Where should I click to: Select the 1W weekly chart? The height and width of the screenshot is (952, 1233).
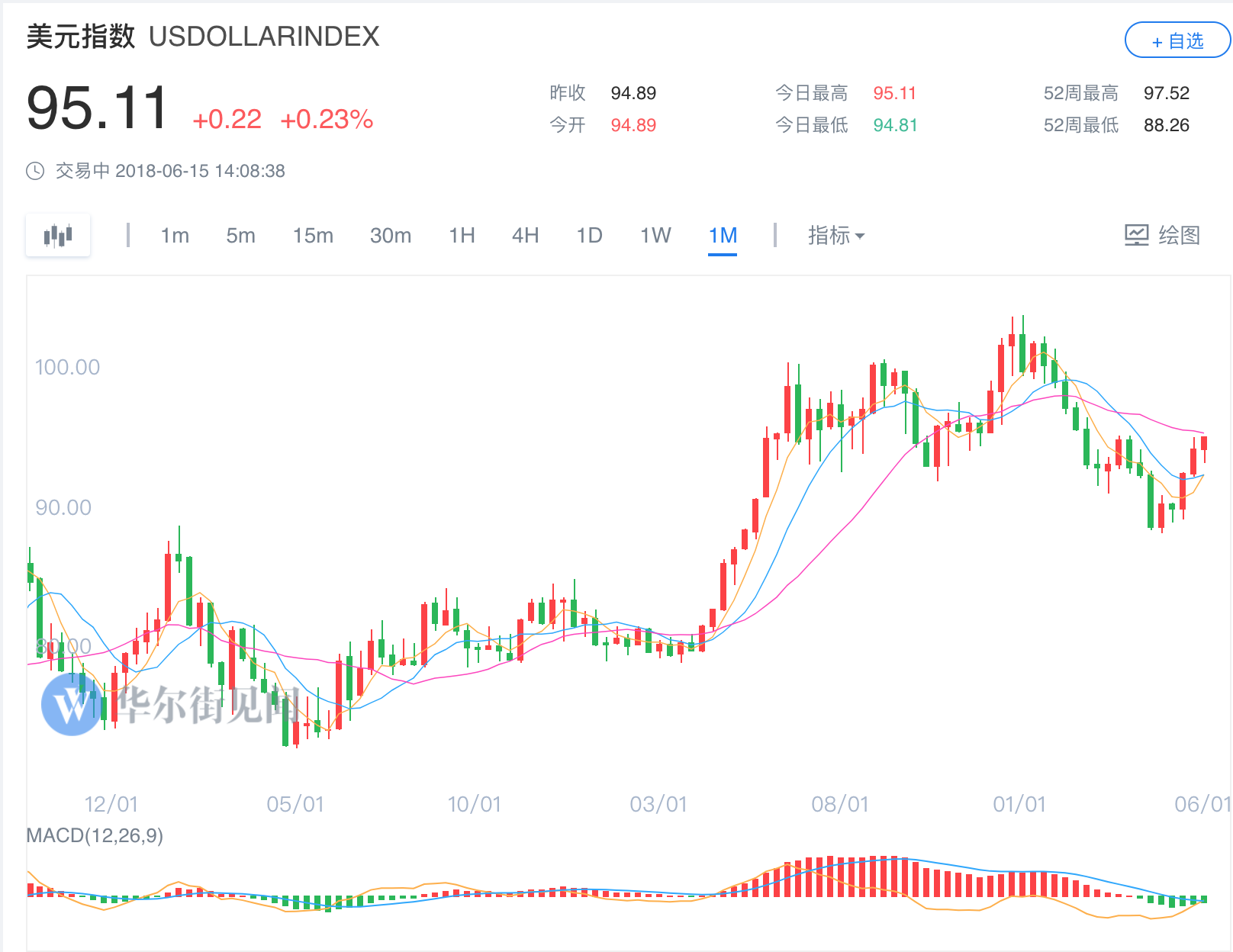coord(655,236)
